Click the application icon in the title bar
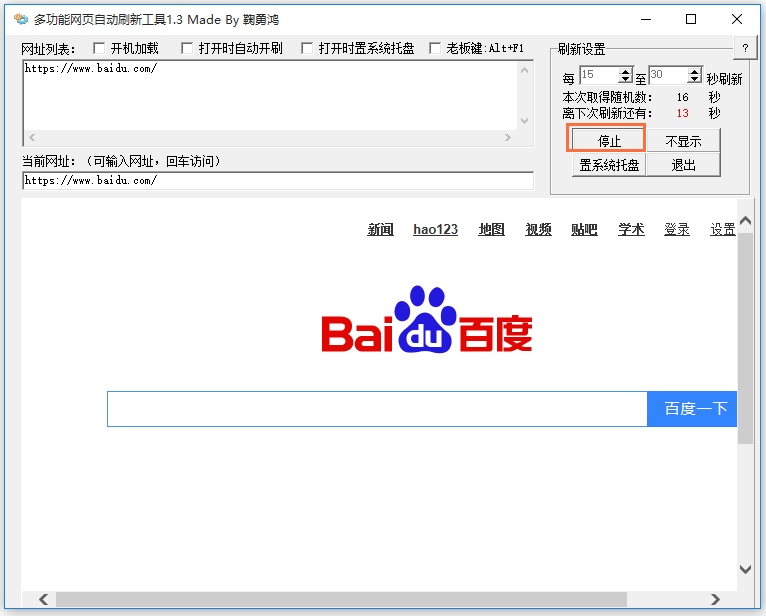Image resolution: width=766 pixels, height=616 pixels. [21, 19]
